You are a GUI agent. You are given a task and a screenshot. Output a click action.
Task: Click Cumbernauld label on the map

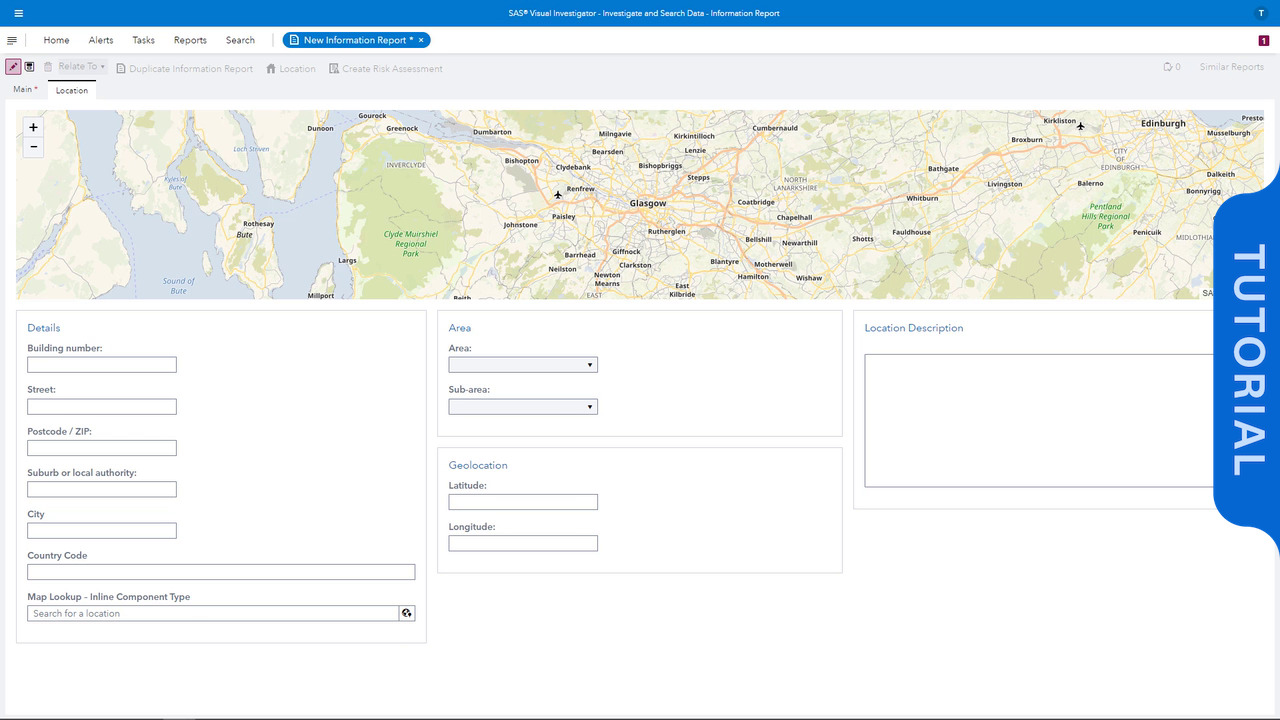click(775, 128)
